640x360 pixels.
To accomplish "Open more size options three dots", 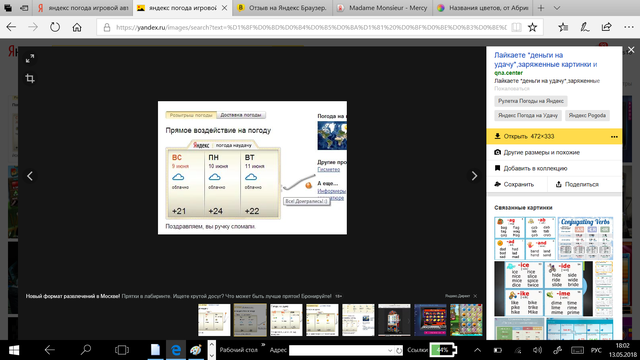I will [614, 137].
